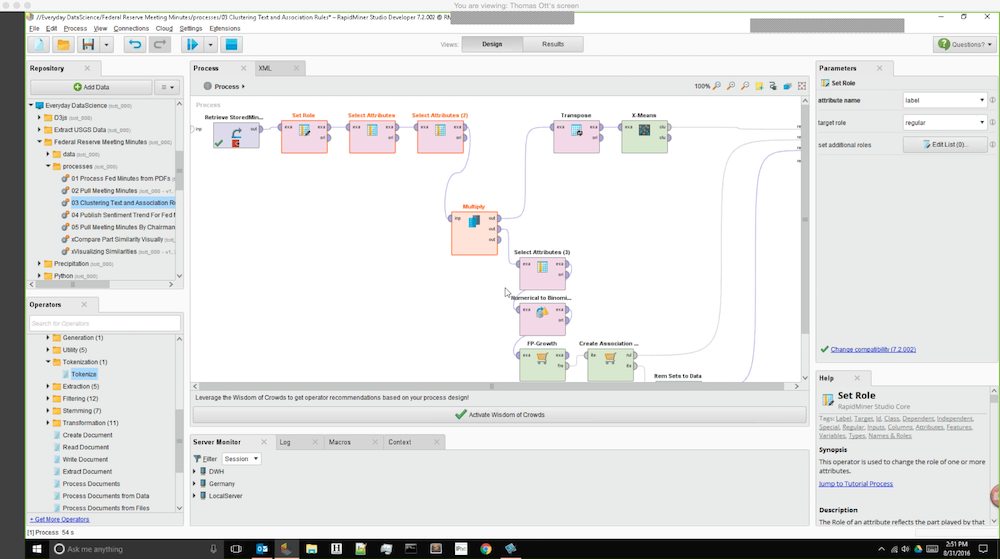Save the process using the floppy disk icon
Viewport: 1000px width, 559px height.
point(88,45)
